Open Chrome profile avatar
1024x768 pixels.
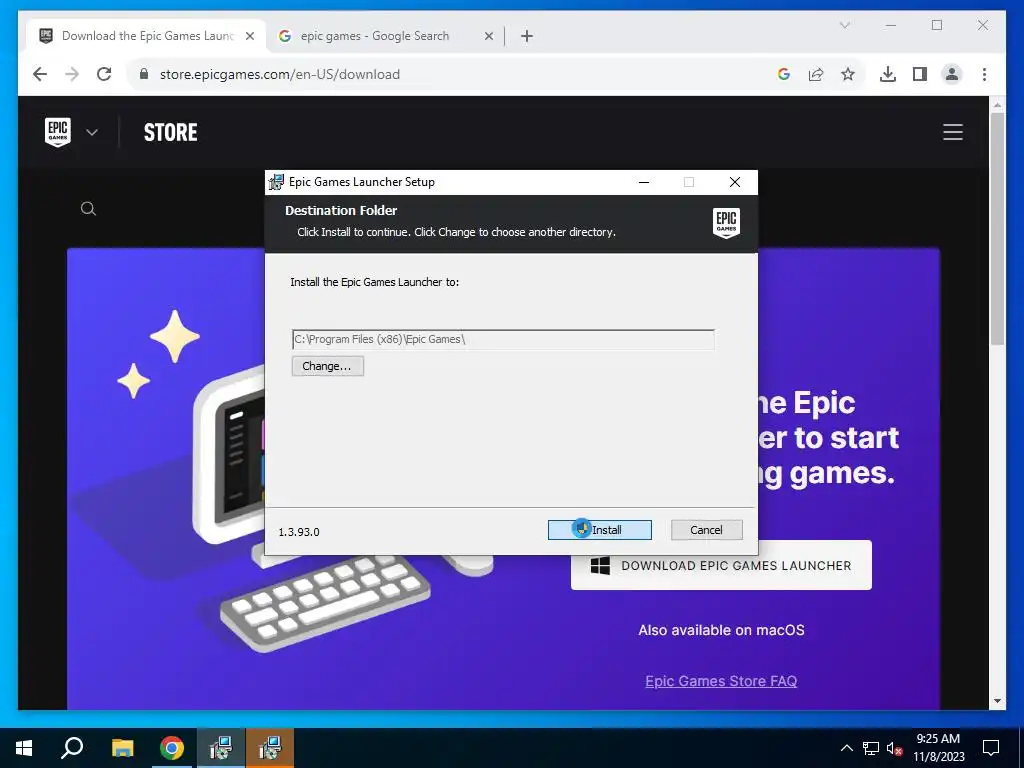tap(952, 74)
